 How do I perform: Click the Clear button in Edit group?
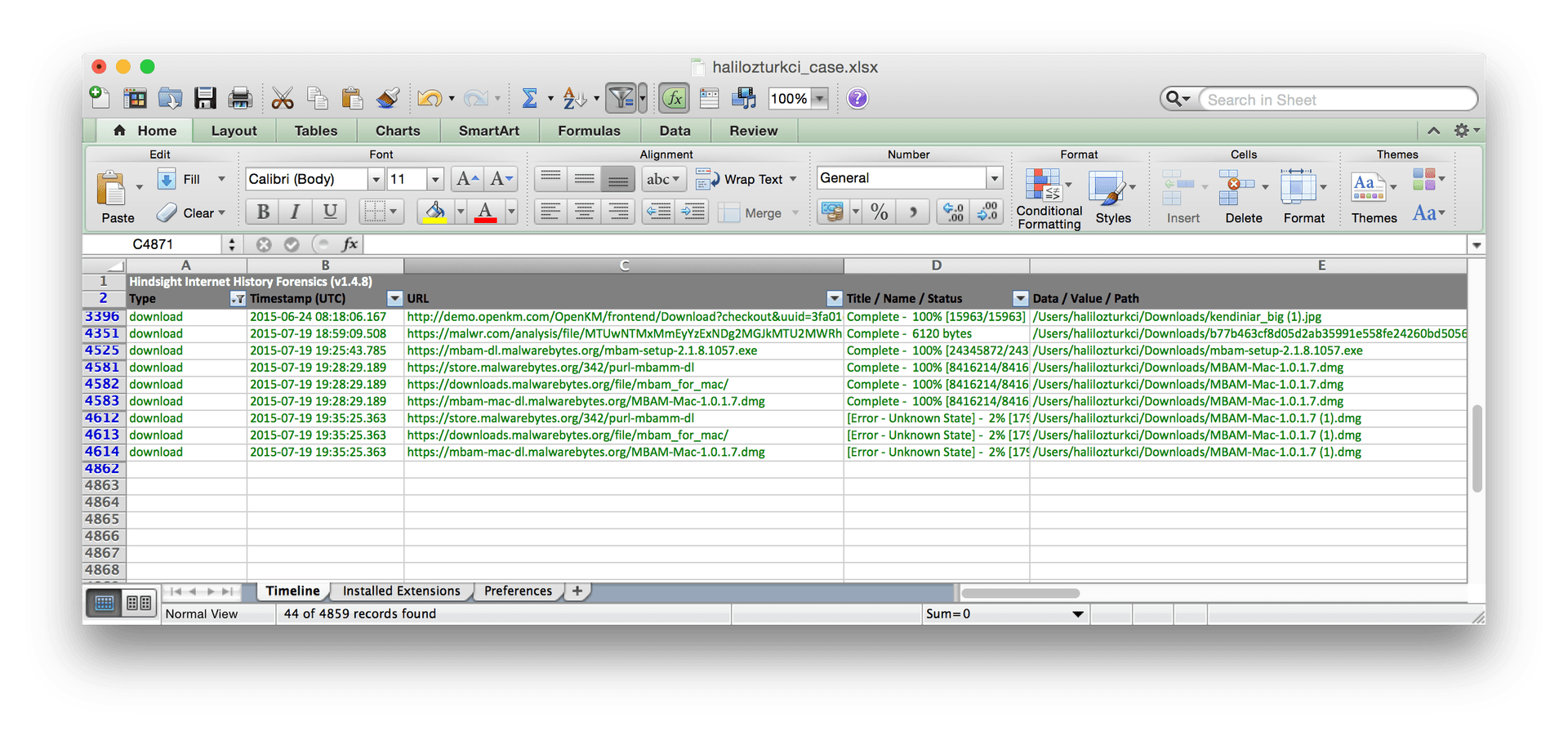tap(191, 213)
